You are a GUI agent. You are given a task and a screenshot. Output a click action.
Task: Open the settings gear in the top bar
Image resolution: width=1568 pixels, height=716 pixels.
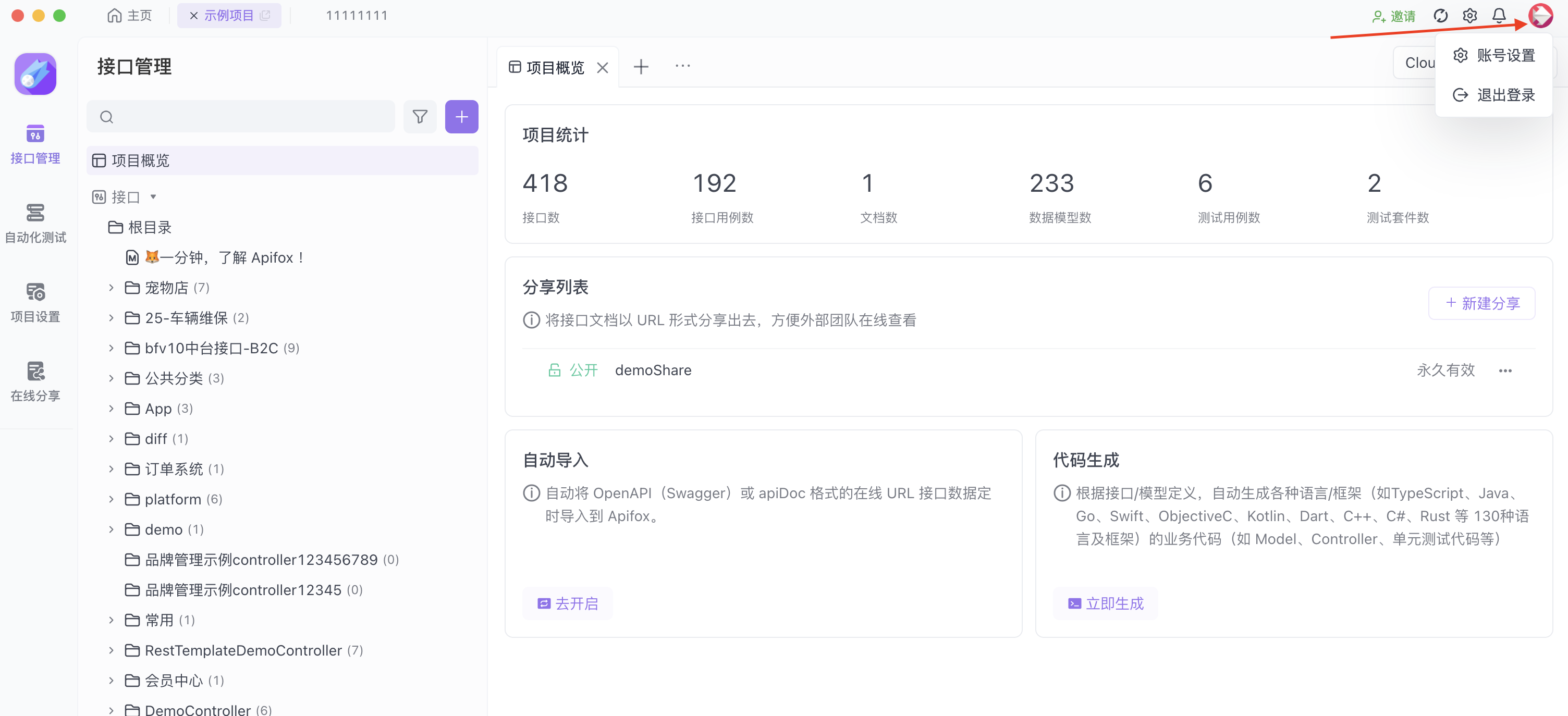coord(1470,15)
